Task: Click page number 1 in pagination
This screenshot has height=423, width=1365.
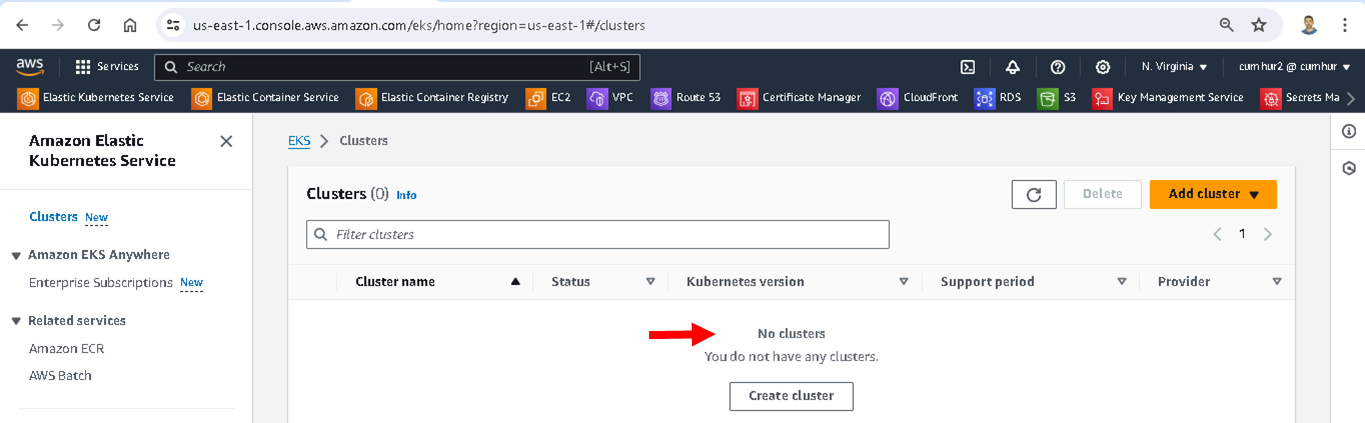Action: [1243, 234]
